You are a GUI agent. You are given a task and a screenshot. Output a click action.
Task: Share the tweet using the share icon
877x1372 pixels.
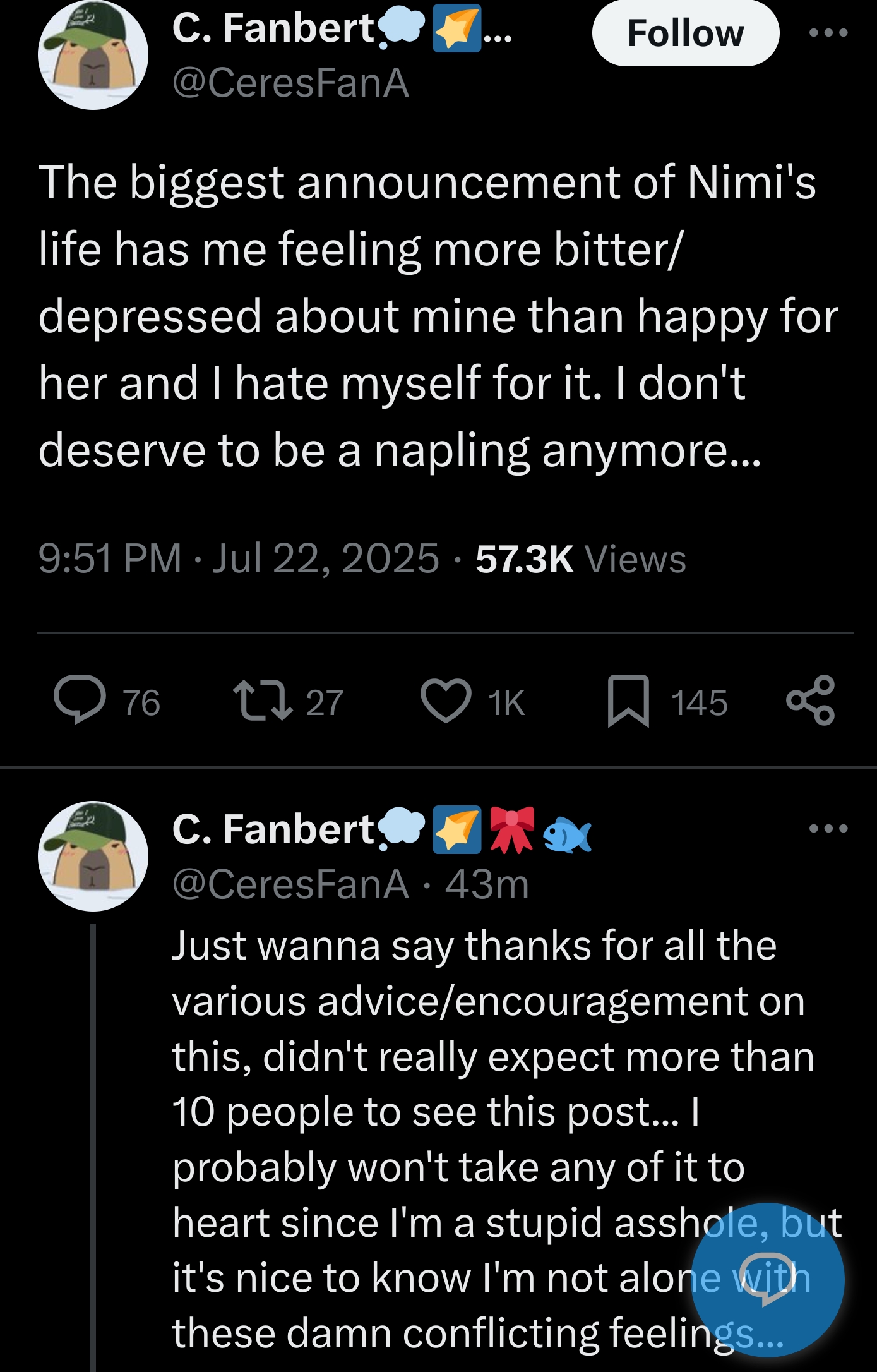pyautogui.click(x=811, y=700)
